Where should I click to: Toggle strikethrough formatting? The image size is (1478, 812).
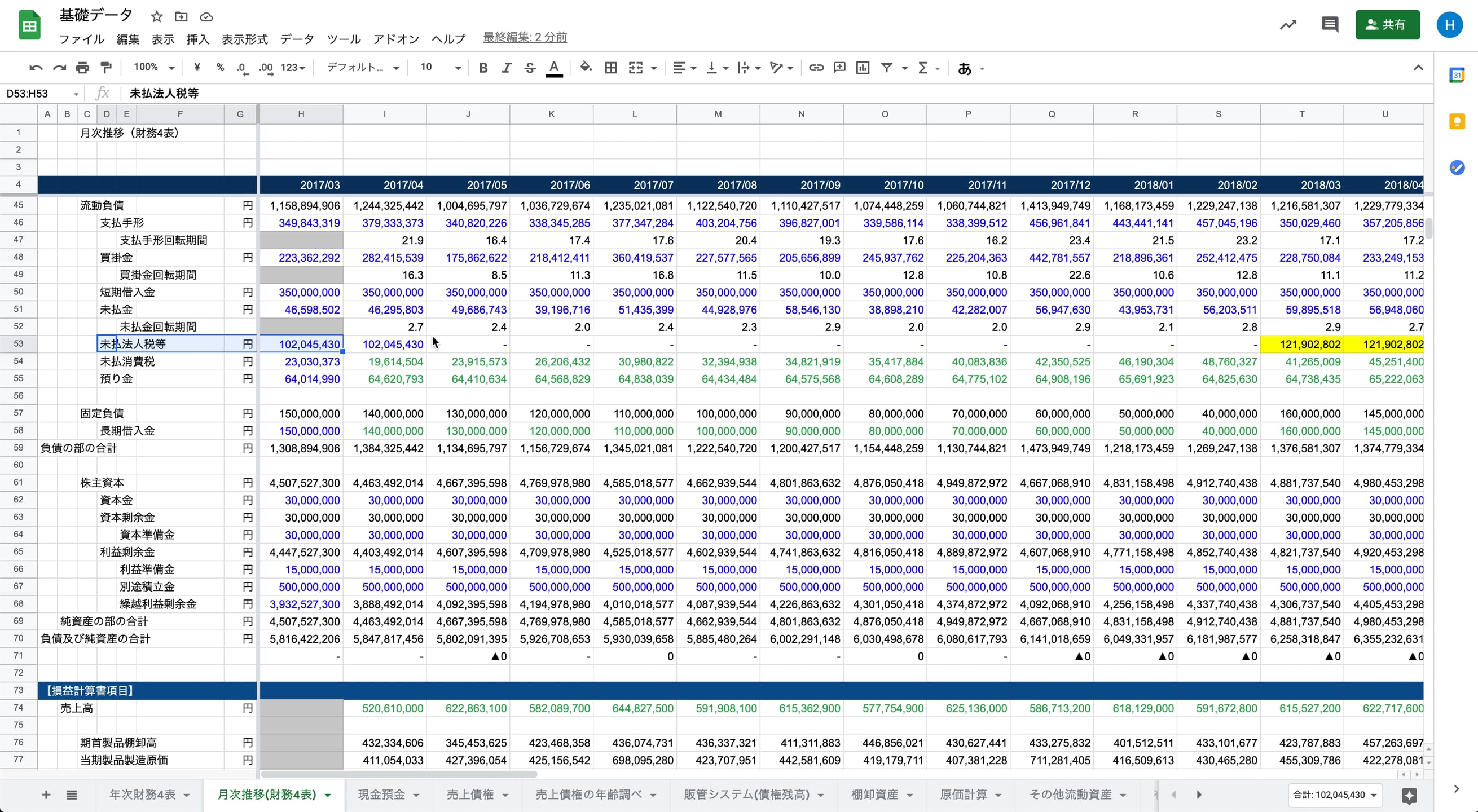click(x=530, y=68)
